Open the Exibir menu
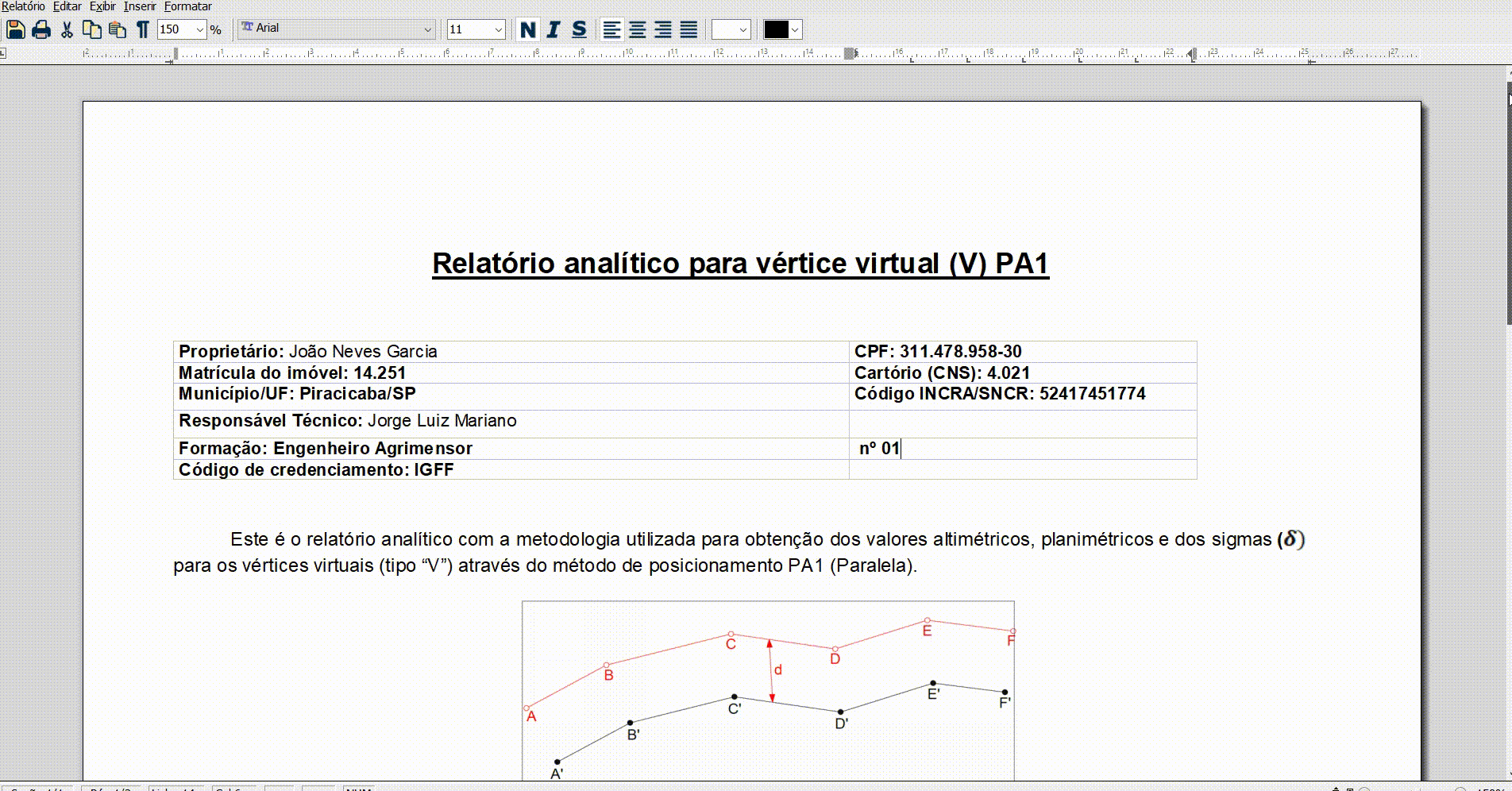This screenshot has width=1512, height=791. click(102, 6)
